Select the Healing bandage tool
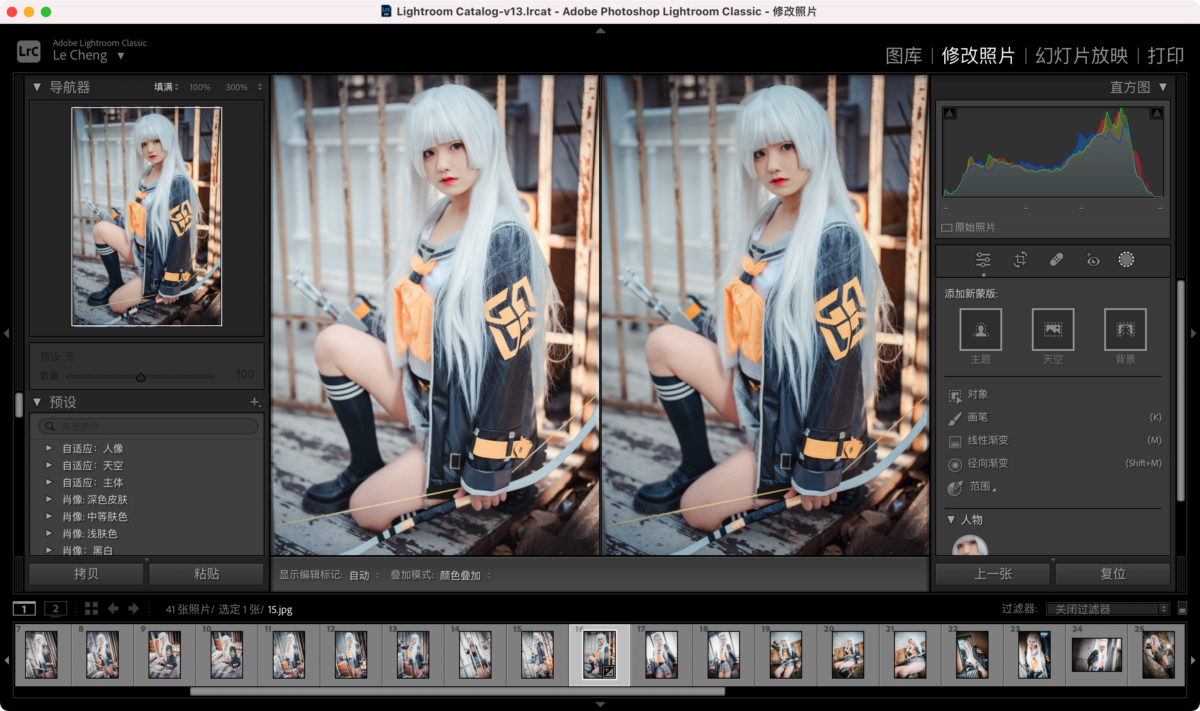The width and height of the screenshot is (1200, 711). click(1056, 260)
